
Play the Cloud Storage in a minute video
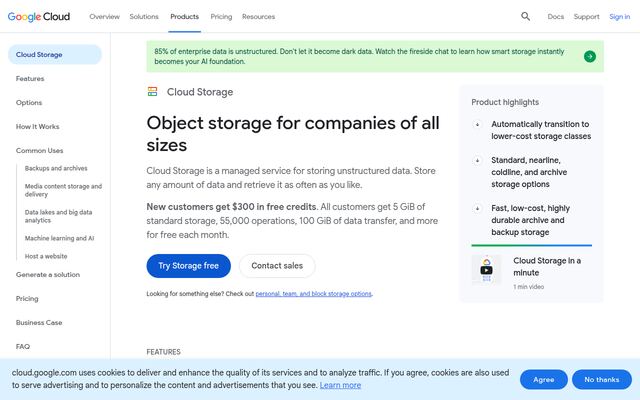(x=486, y=270)
